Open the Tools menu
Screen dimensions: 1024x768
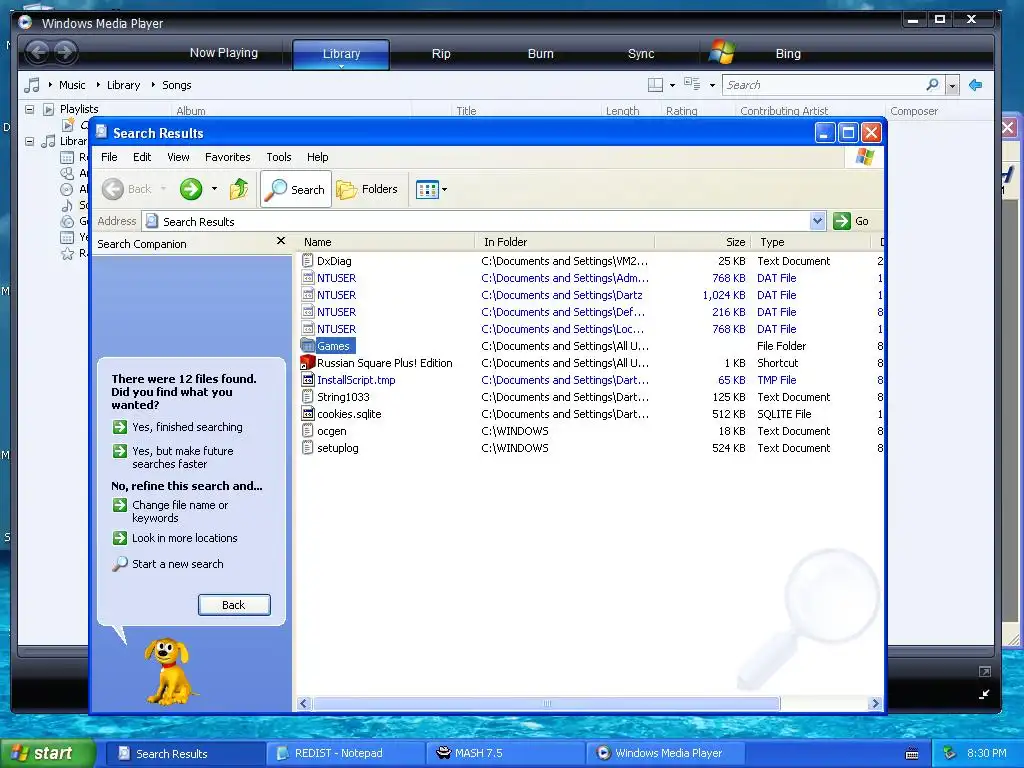tap(279, 157)
